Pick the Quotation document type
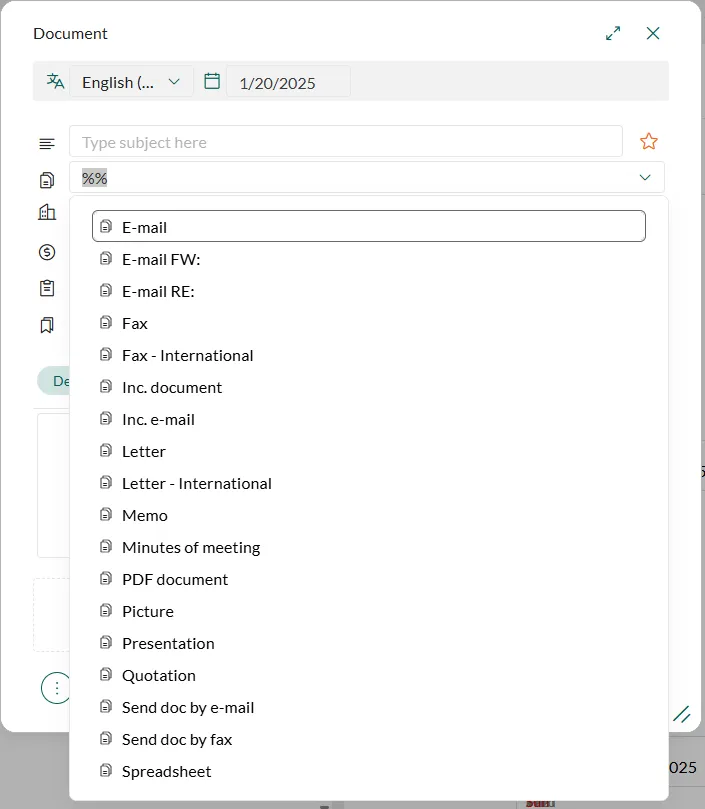The image size is (705, 809). (x=158, y=675)
